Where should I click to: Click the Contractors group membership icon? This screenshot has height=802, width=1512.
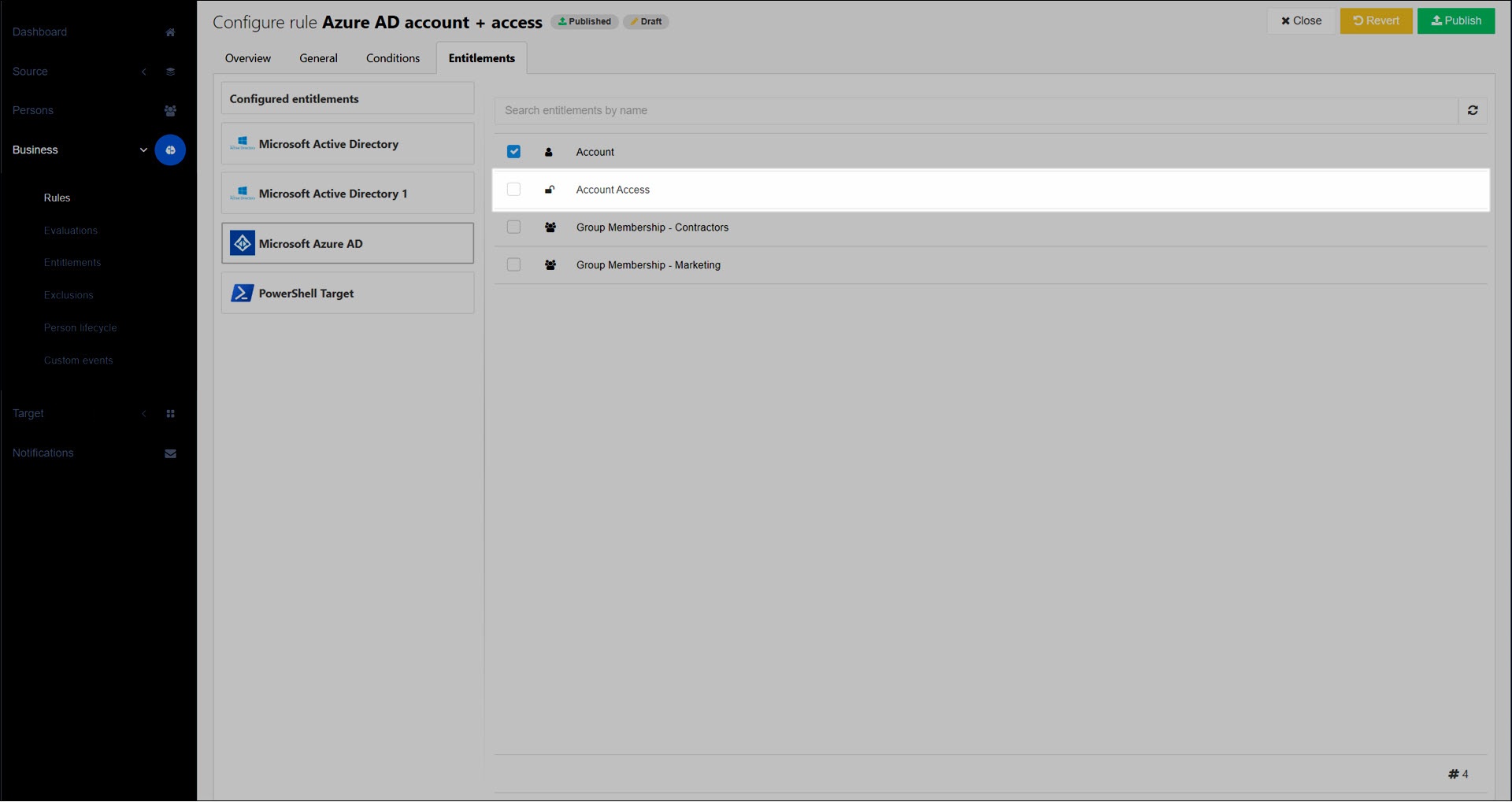[x=550, y=227]
